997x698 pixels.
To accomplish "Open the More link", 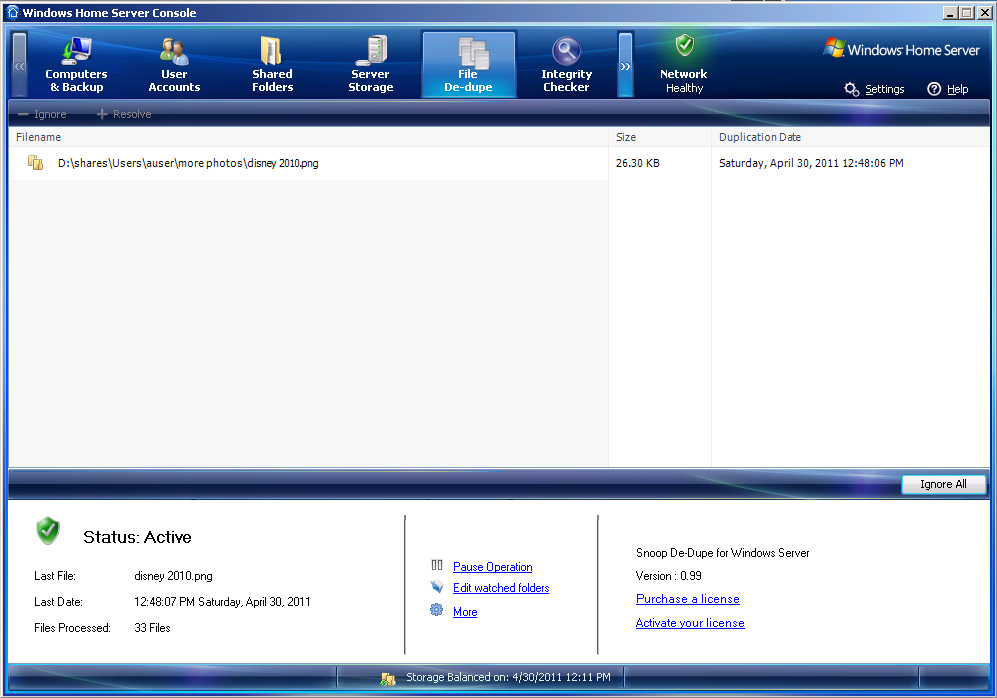I will 465,612.
